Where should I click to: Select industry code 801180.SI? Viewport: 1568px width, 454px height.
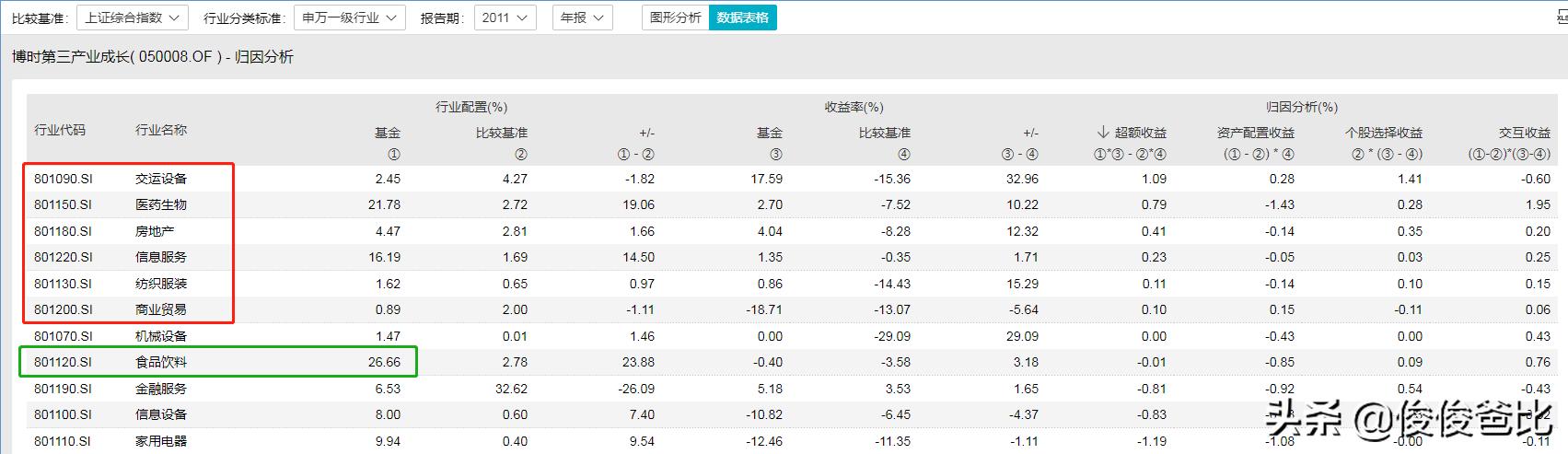coord(64,231)
